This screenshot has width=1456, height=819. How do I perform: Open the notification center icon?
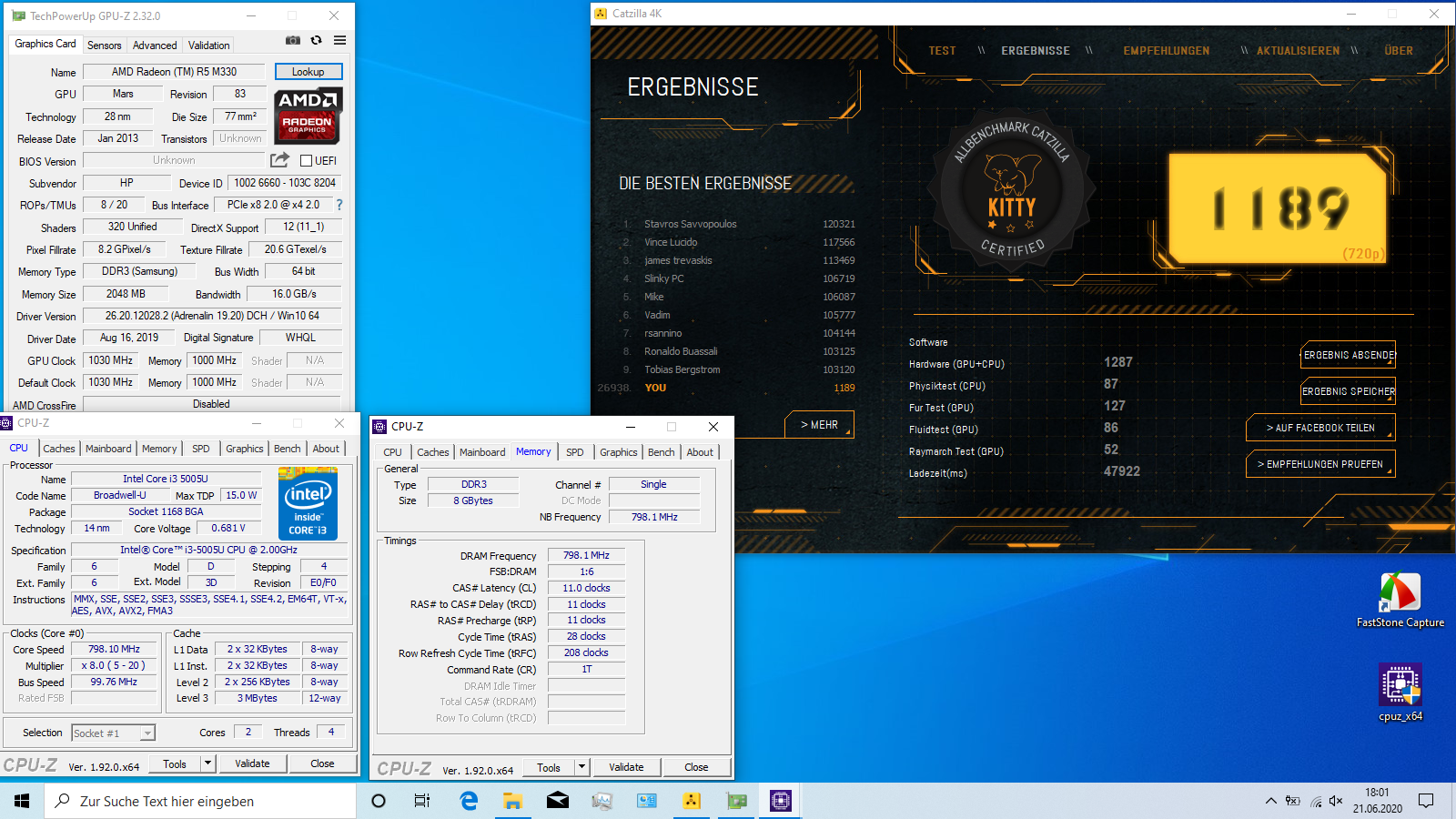pyautogui.click(x=1426, y=801)
